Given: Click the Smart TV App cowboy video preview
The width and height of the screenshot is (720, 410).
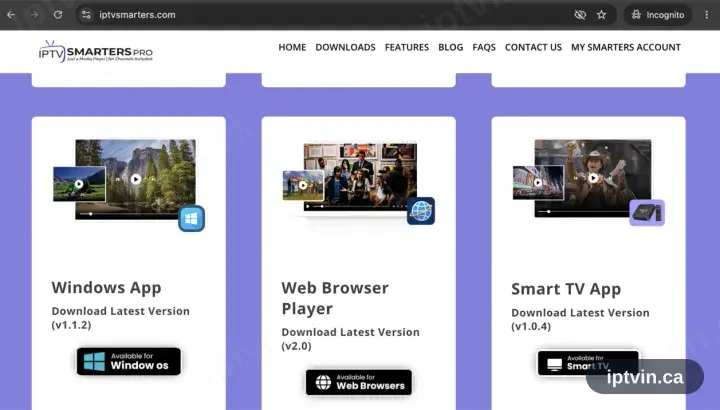Looking at the screenshot, I should click(593, 178).
